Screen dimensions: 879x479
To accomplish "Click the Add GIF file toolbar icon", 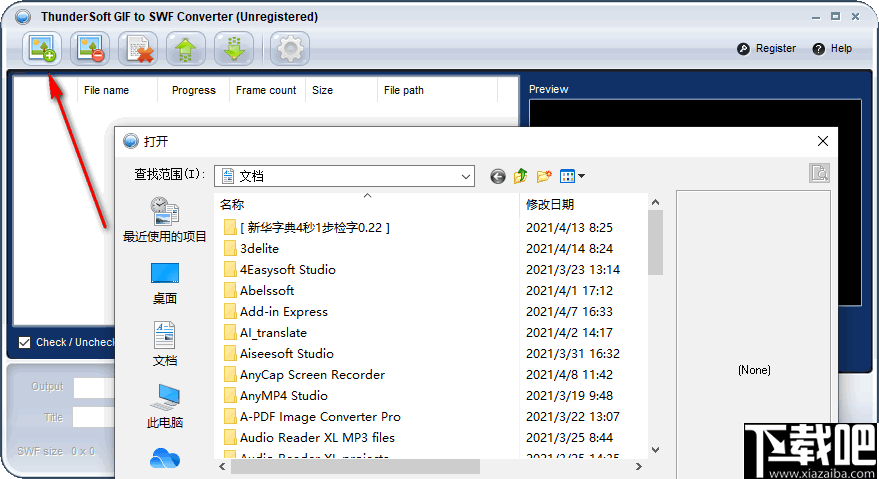I will [42, 48].
